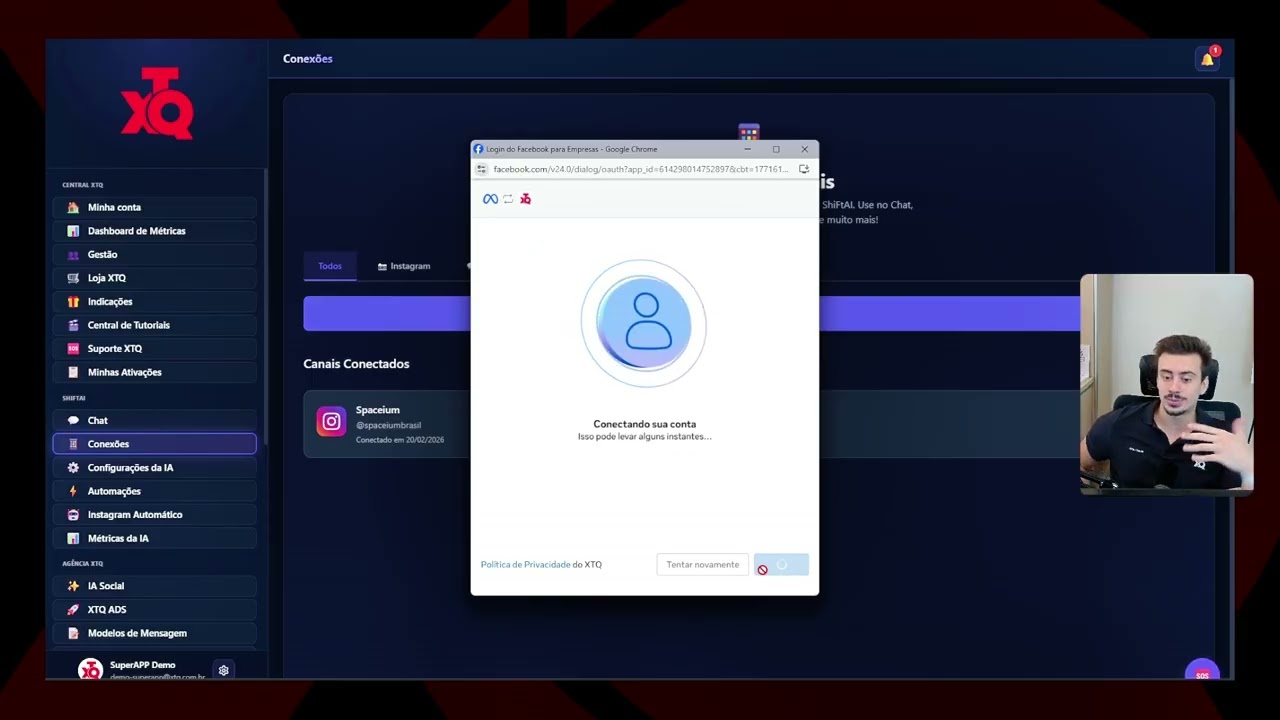Image resolution: width=1280 pixels, height=720 pixels.
Task: Click the Meta logo in login popup
Action: coord(490,199)
